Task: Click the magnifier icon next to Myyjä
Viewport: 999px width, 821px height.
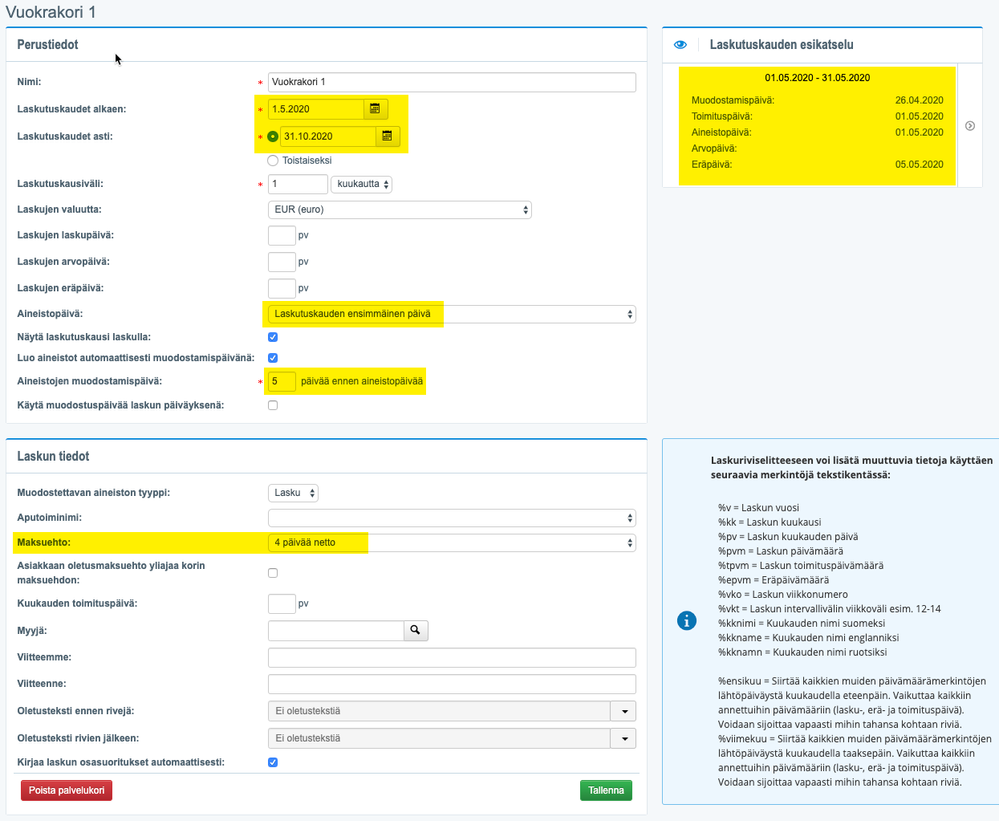Action: (415, 631)
